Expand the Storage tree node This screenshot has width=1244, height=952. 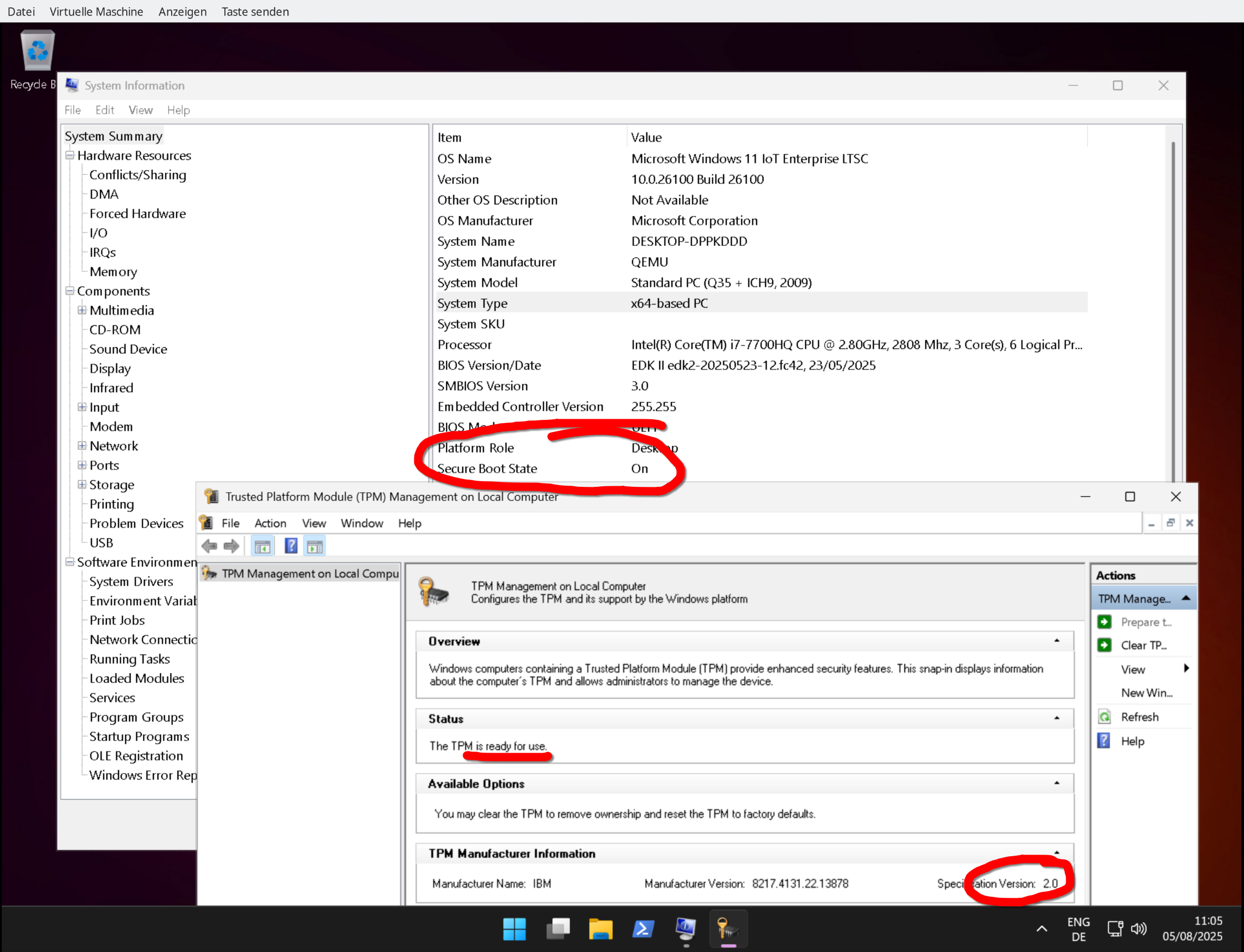(82, 484)
